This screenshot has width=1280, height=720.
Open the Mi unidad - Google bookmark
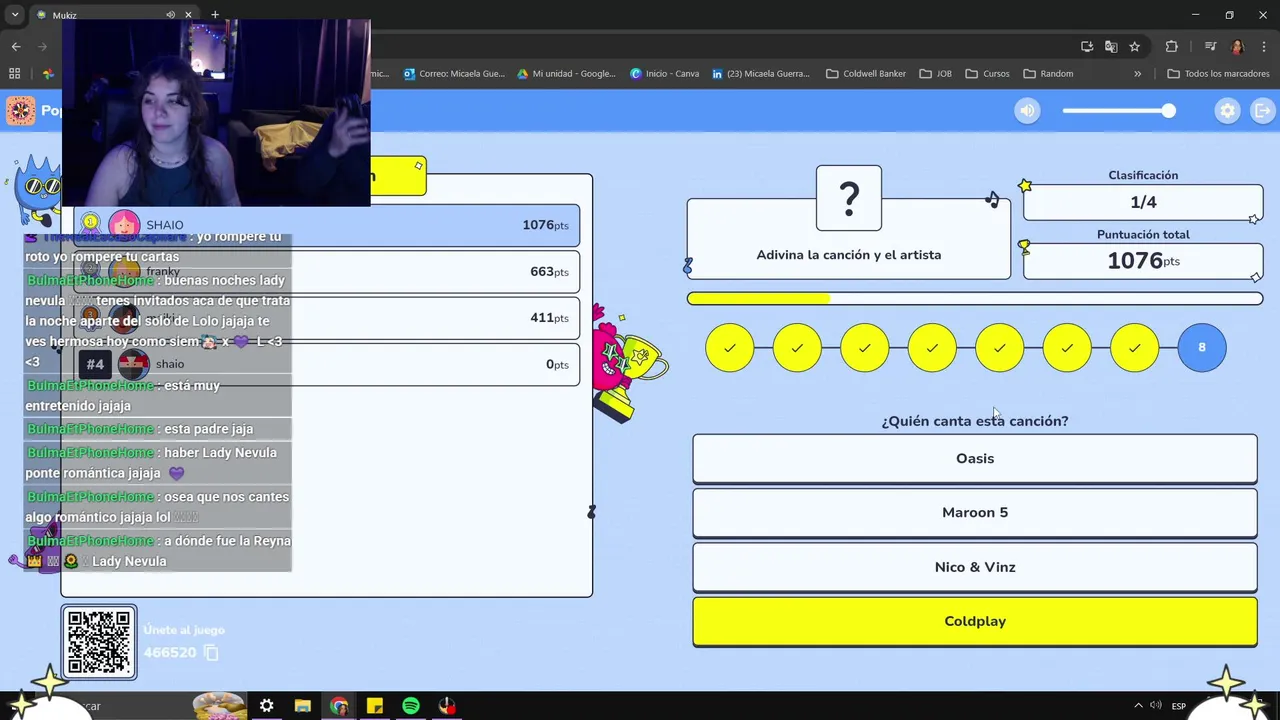click(567, 73)
